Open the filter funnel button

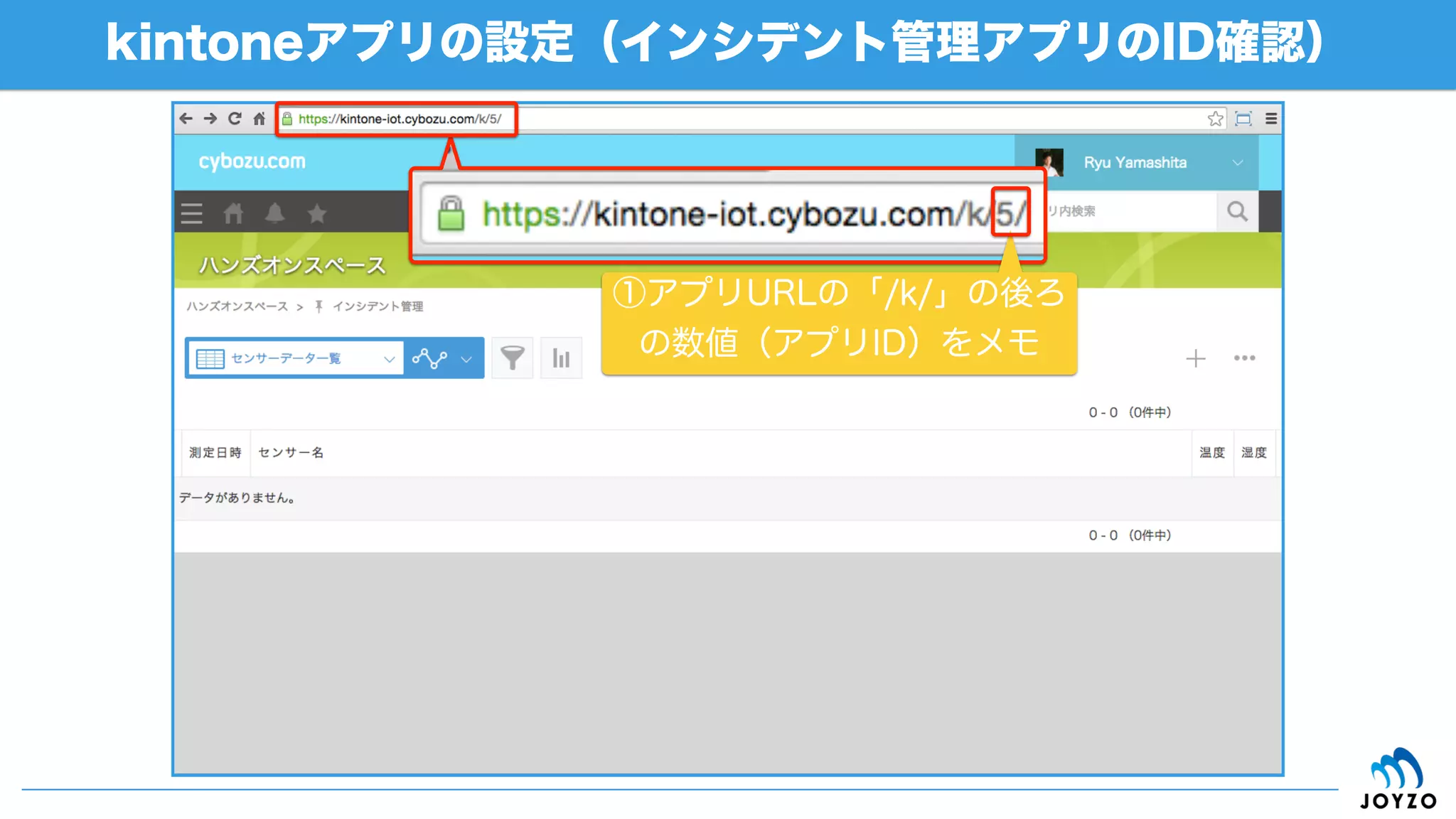[513, 358]
